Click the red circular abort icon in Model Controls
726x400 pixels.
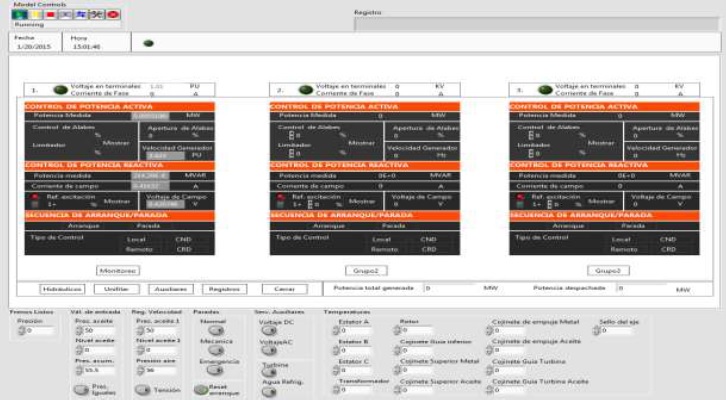point(112,16)
